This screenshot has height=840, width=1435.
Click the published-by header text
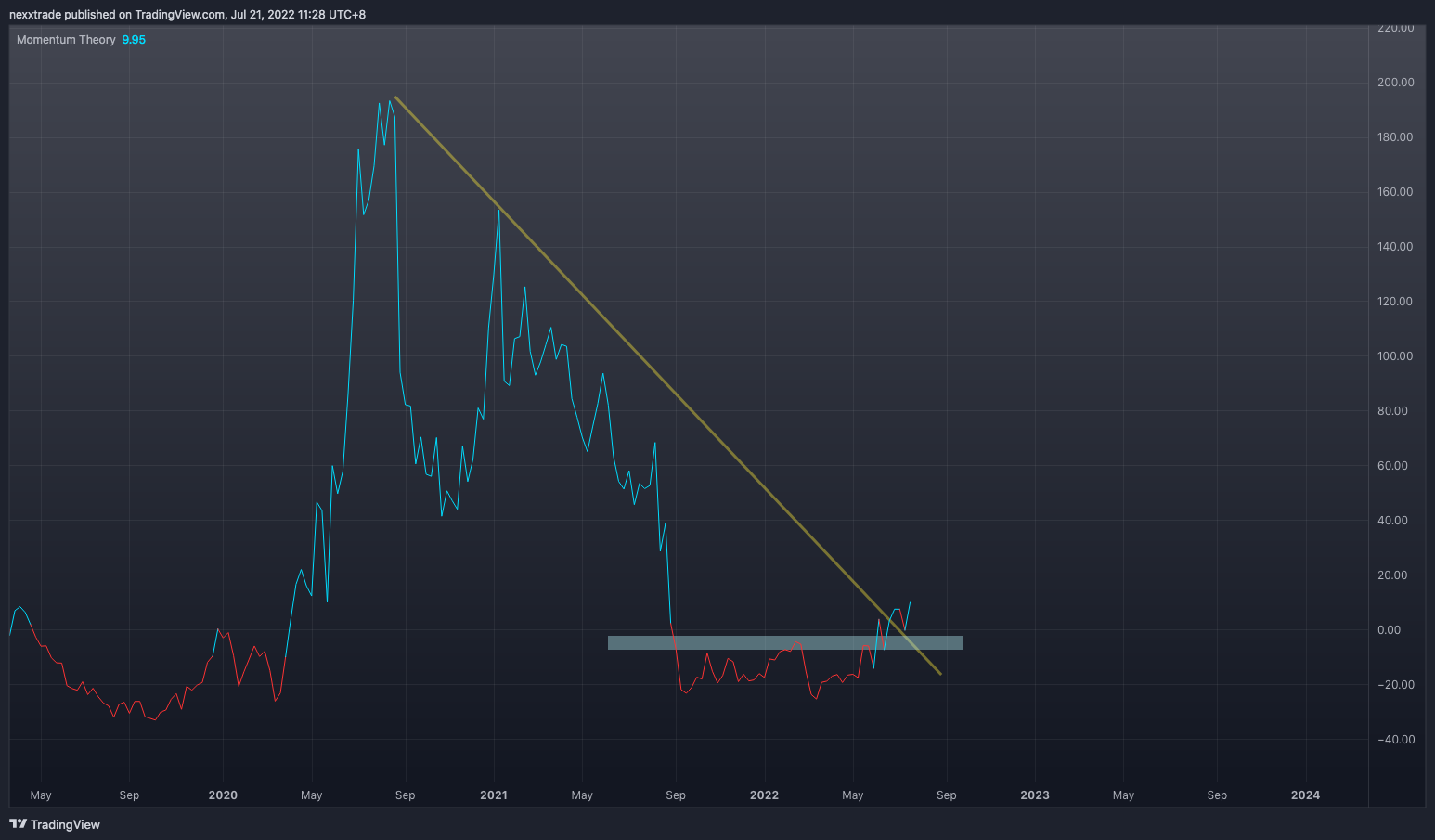coord(187,15)
